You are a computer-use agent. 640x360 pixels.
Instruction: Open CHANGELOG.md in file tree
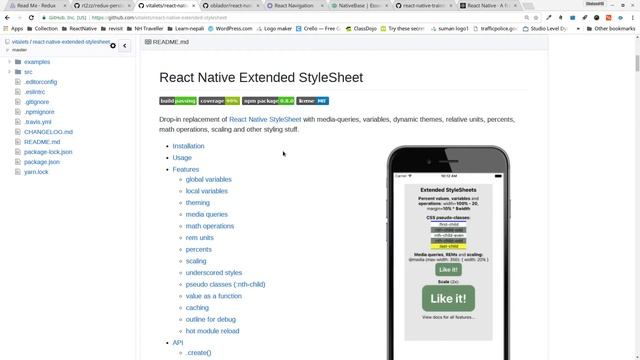click(48, 132)
